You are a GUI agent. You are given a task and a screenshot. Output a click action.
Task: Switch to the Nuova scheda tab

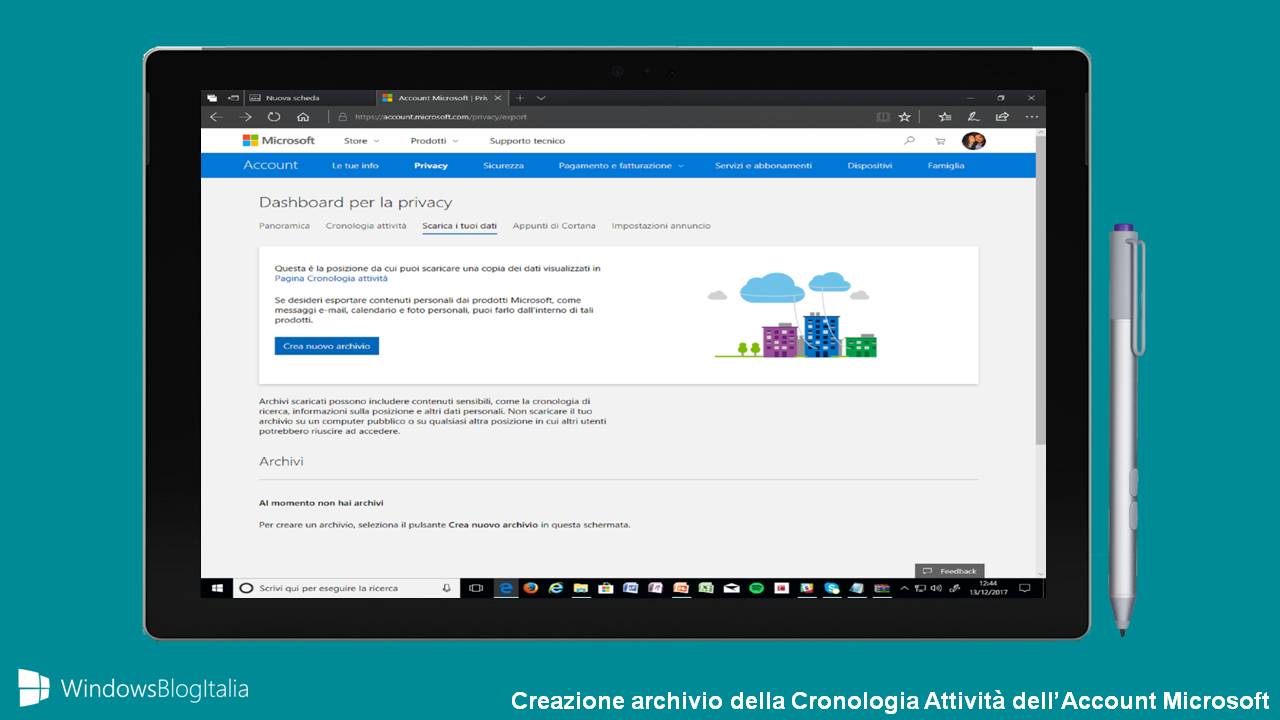pyautogui.click(x=310, y=98)
